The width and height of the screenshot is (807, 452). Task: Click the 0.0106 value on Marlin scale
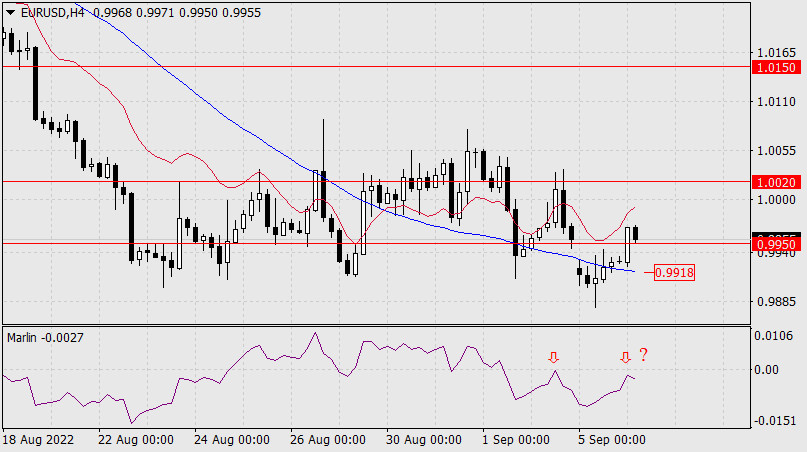click(x=776, y=335)
